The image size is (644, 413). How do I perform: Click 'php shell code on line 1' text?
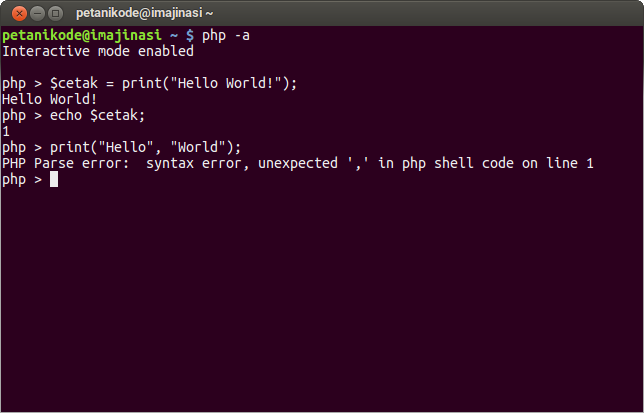pos(498,163)
